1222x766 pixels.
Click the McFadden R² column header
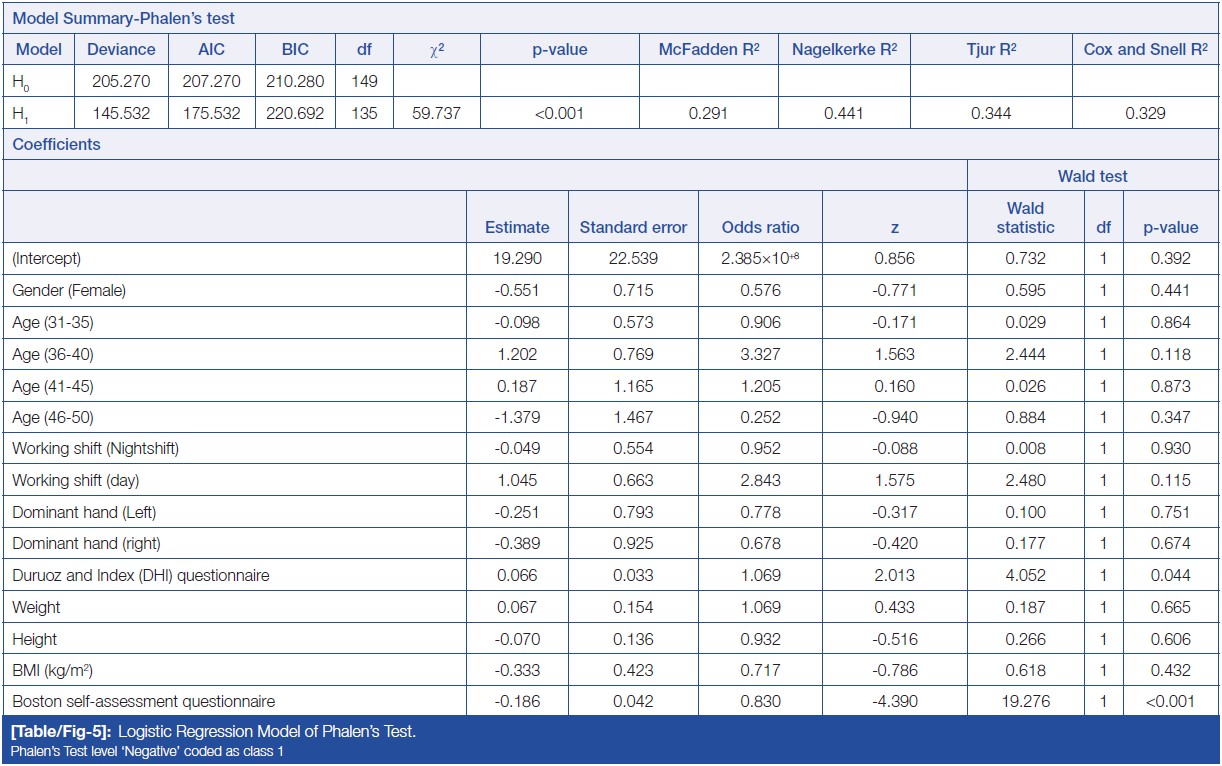tap(707, 49)
